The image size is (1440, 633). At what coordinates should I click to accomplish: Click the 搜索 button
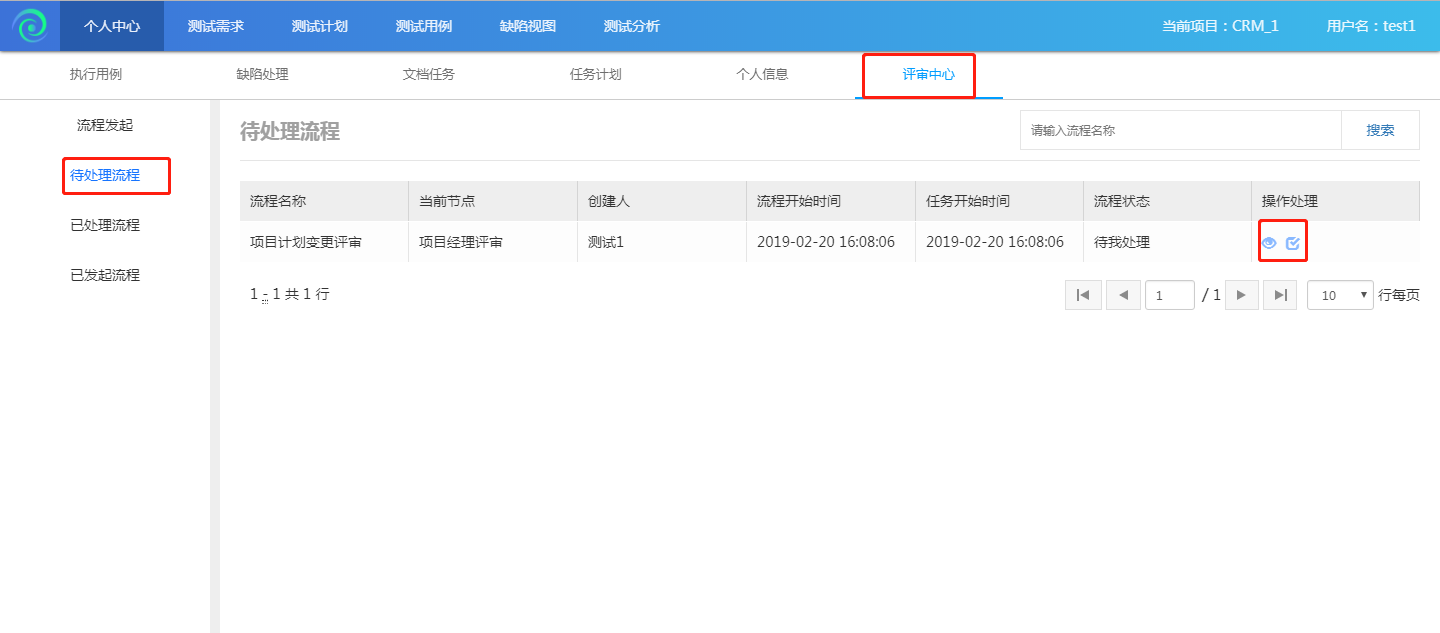pyautogui.click(x=1380, y=130)
